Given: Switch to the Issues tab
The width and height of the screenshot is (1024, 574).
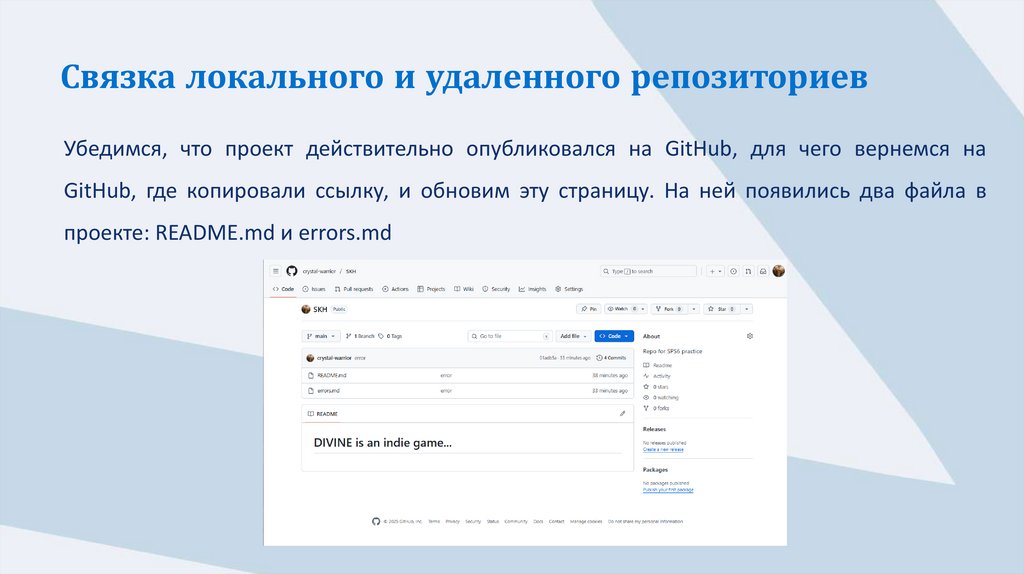Looking at the screenshot, I should (x=314, y=289).
